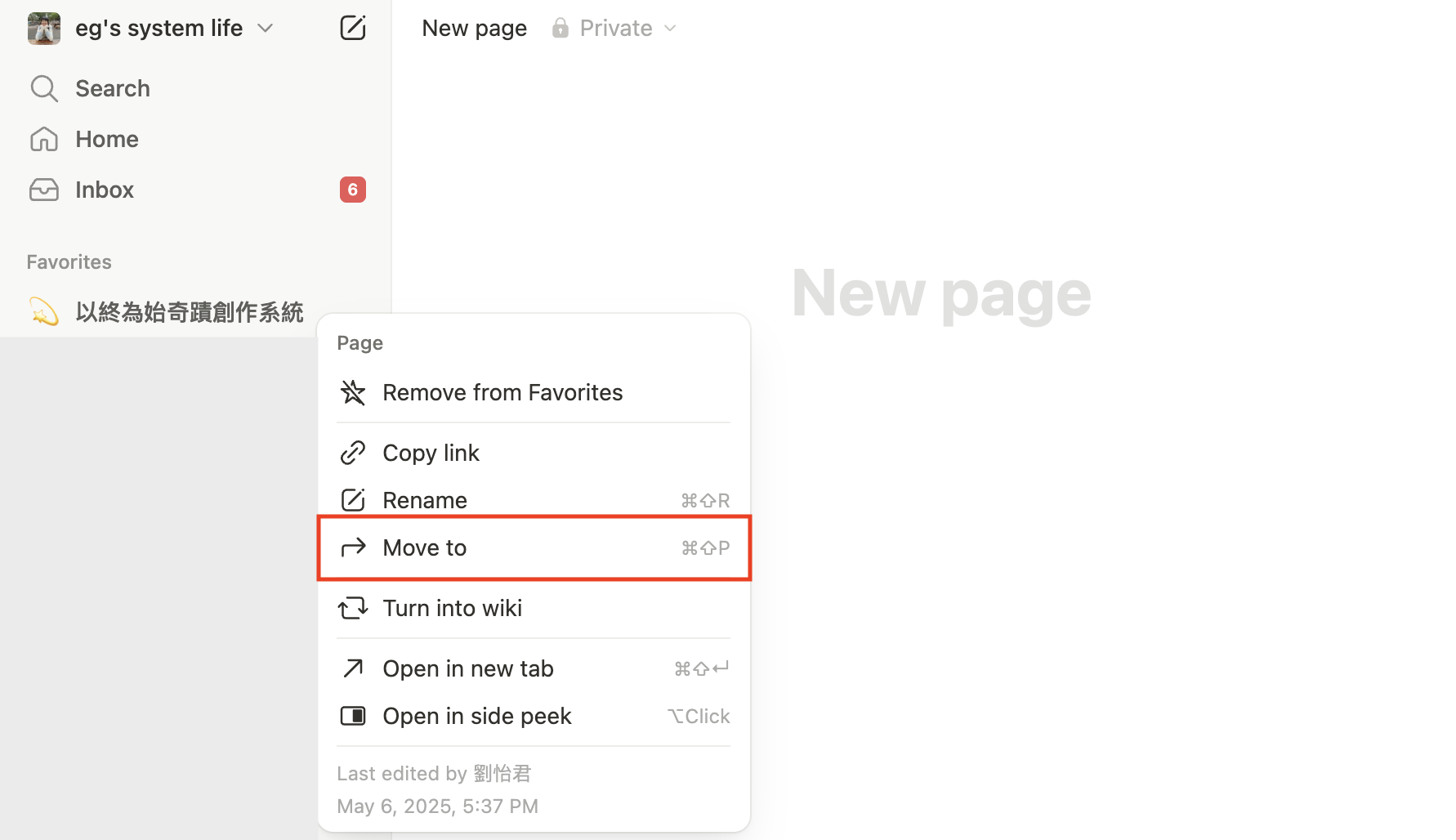Click the Search magnifier icon
1456x840 pixels.
click(x=44, y=88)
